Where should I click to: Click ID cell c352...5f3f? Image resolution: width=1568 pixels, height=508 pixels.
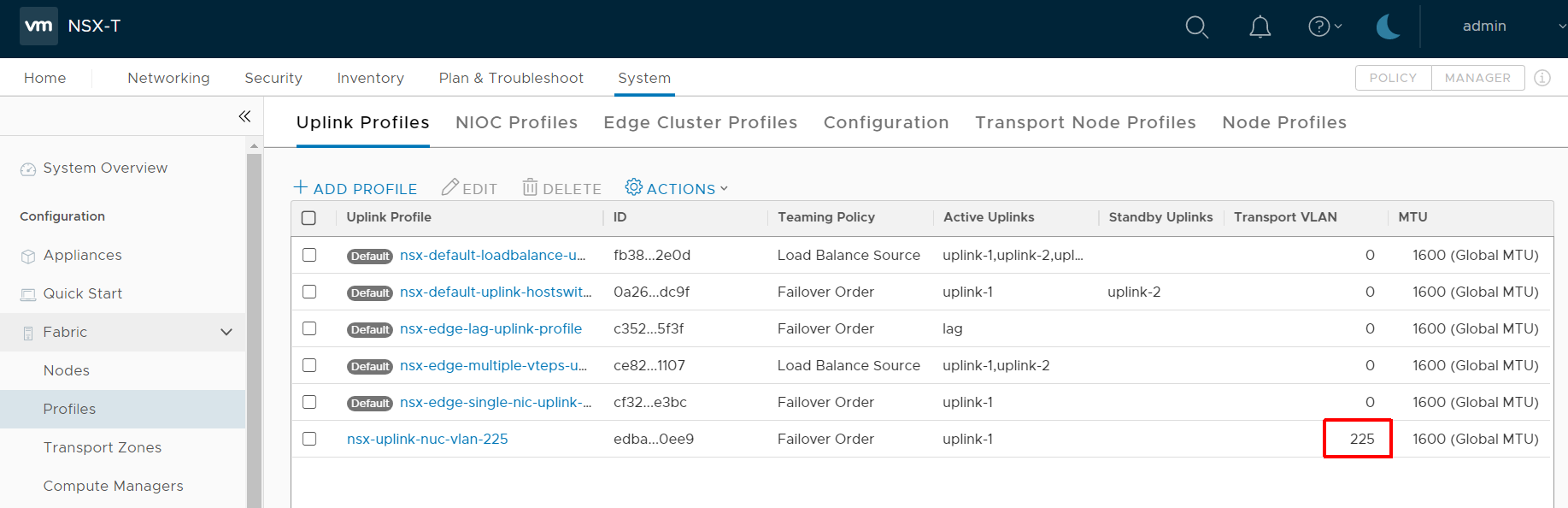pos(649,328)
